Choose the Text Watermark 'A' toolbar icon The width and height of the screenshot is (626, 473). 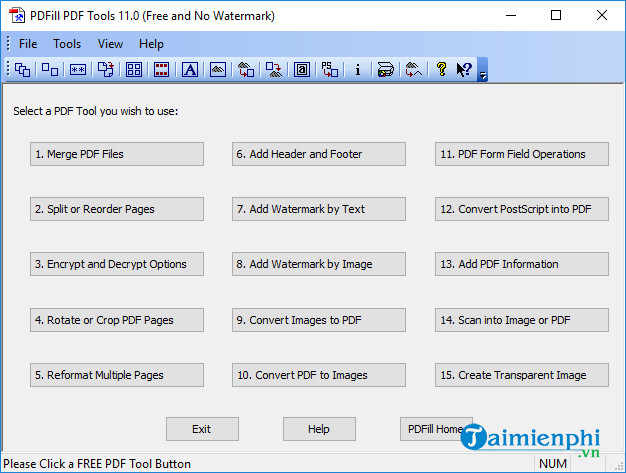click(189, 70)
